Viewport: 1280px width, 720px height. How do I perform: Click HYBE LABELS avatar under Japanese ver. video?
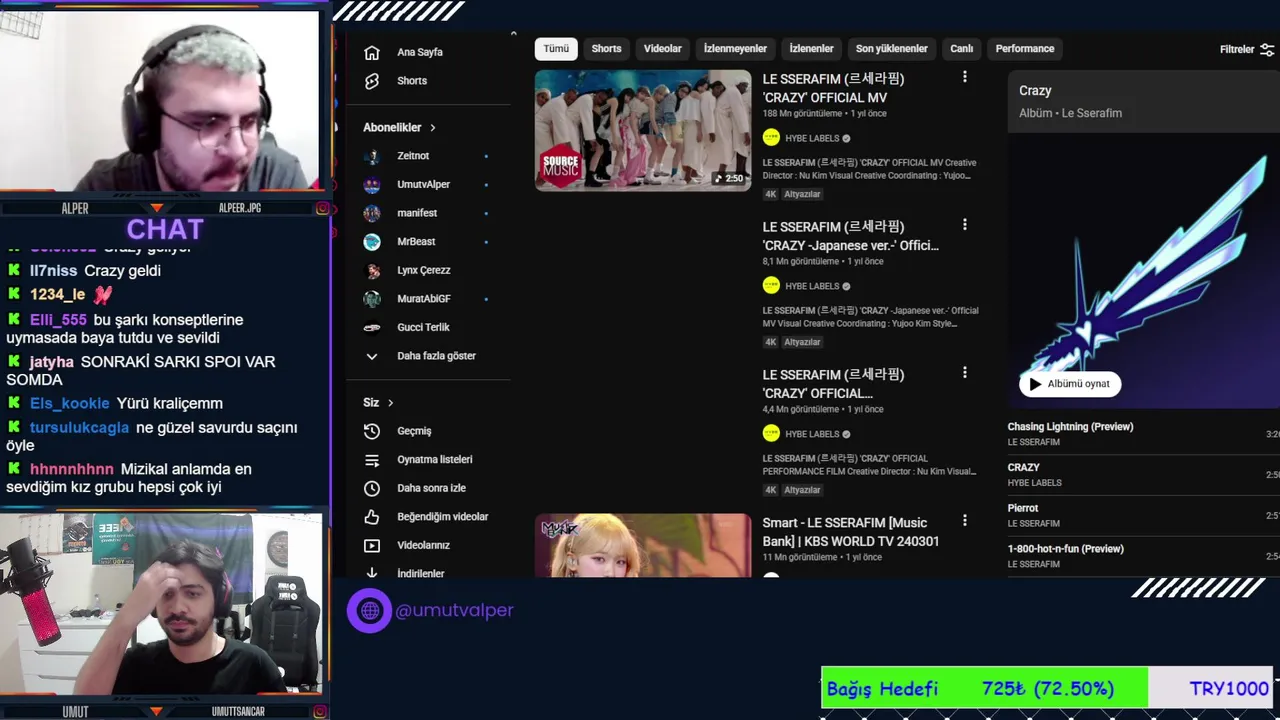click(x=771, y=286)
